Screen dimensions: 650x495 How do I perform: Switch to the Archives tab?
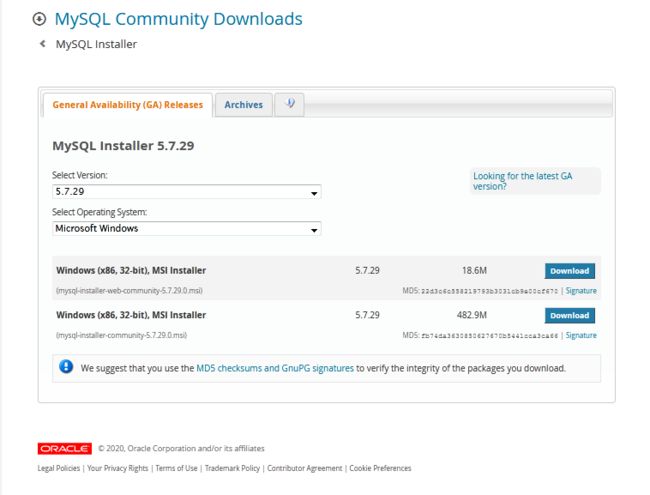coord(244,105)
